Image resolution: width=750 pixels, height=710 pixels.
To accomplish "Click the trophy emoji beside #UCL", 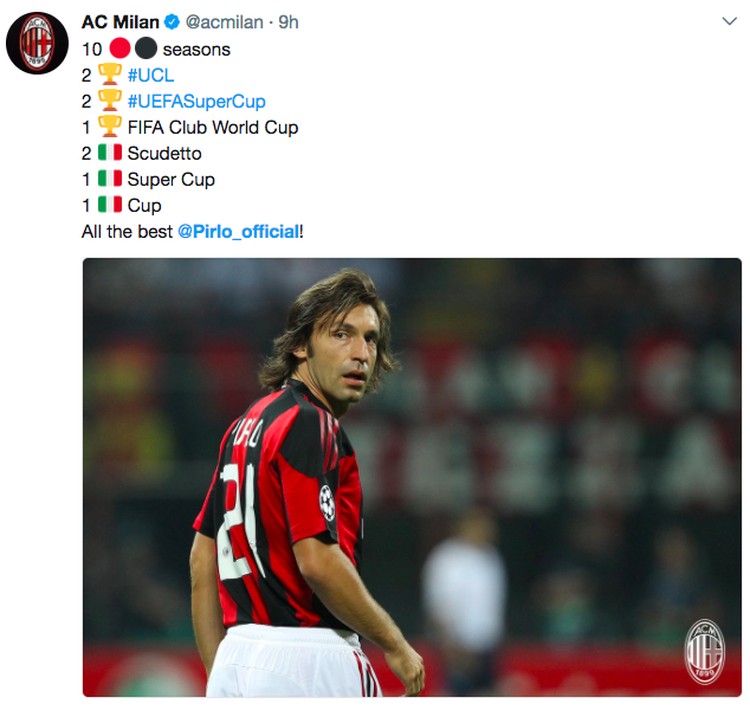I will point(110,74).
